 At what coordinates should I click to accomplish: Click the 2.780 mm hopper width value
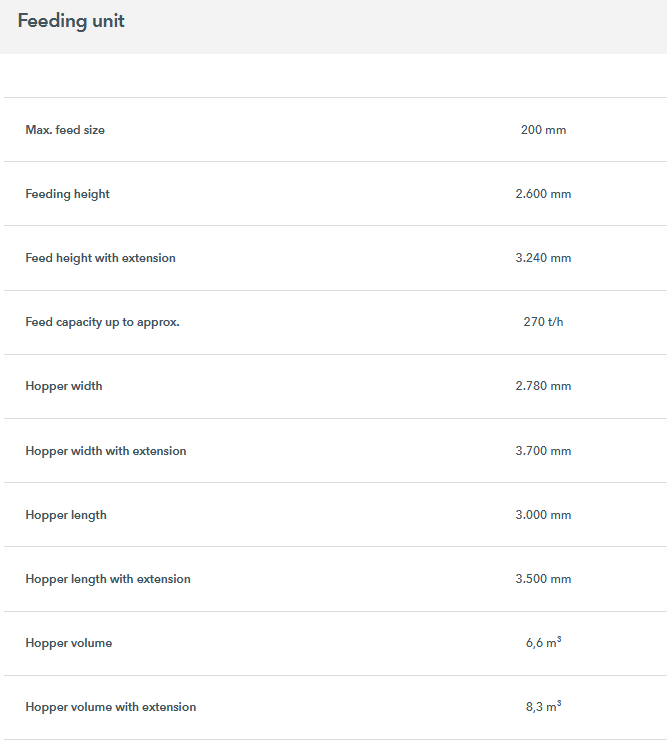coord(543,386)
